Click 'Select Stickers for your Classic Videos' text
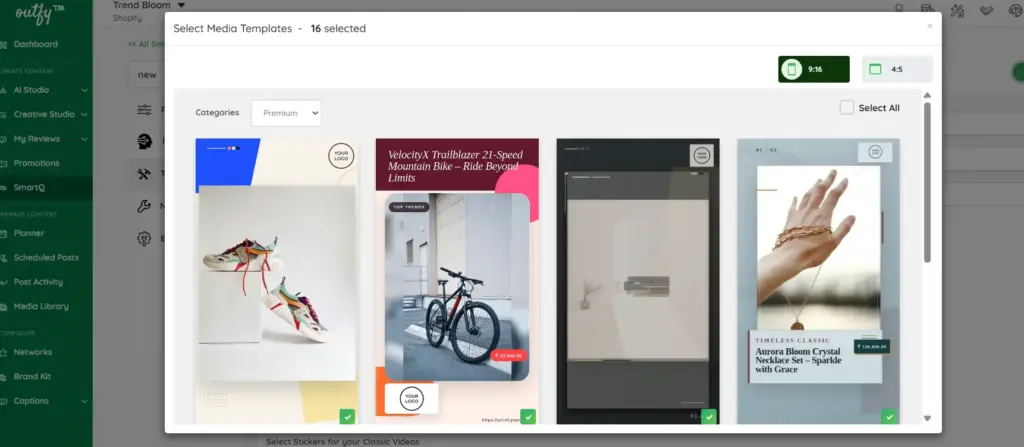This screenshot has width=1024, height=447. coord(343,442)
